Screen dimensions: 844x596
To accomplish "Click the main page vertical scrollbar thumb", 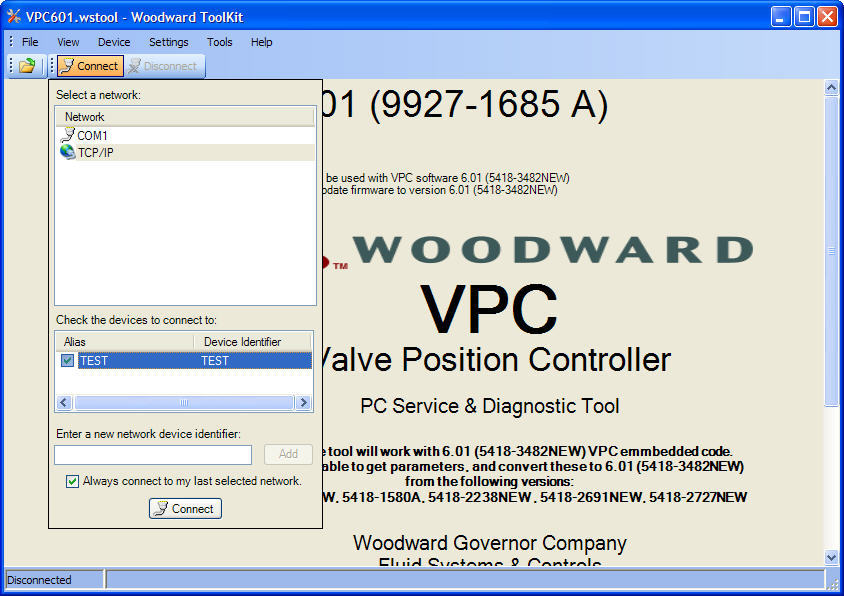I will coord(832,251).
